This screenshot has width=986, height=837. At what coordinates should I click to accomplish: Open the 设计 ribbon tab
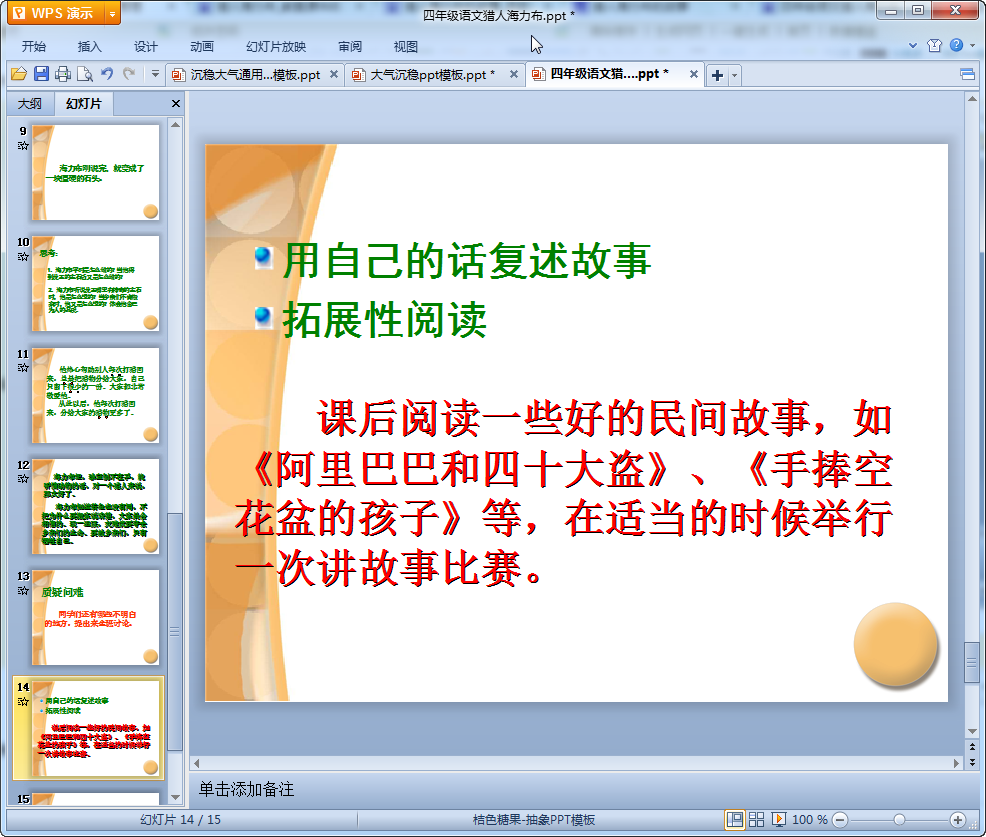pos(145,47)
